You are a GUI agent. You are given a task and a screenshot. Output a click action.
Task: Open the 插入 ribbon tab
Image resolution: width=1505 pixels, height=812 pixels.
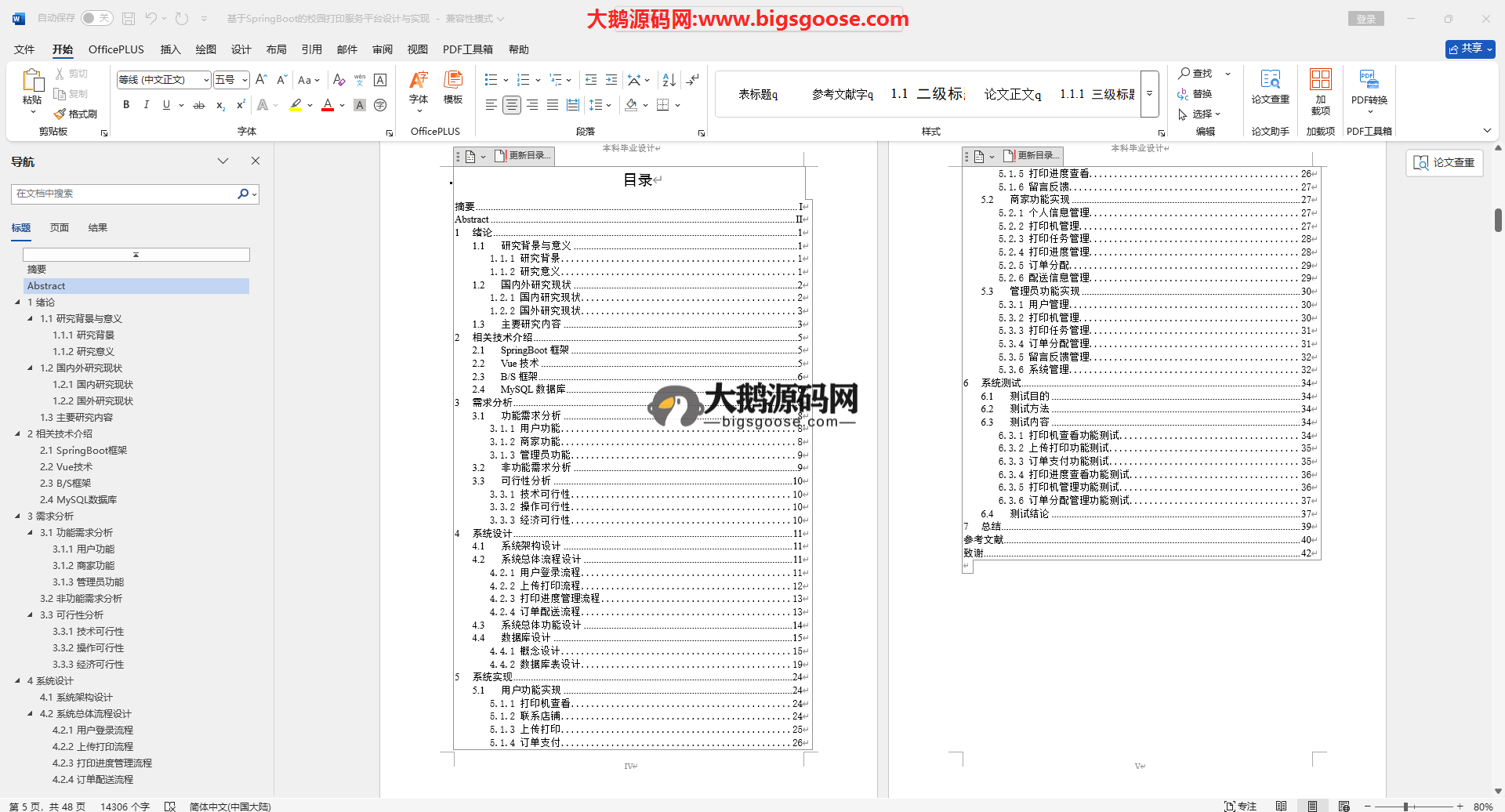click(x=170, y=49)
